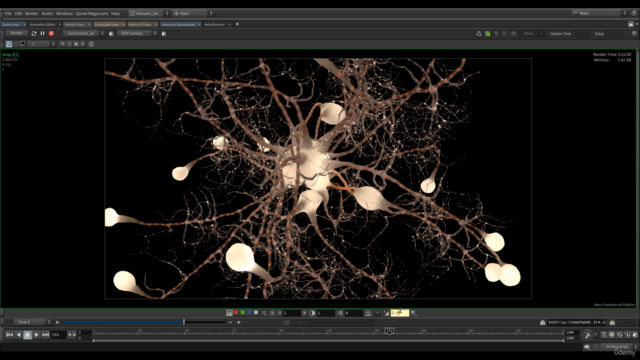Click the magnifier icon in render toolbar
The width and height of the screenshot is (640, 360).
point(505,33)
